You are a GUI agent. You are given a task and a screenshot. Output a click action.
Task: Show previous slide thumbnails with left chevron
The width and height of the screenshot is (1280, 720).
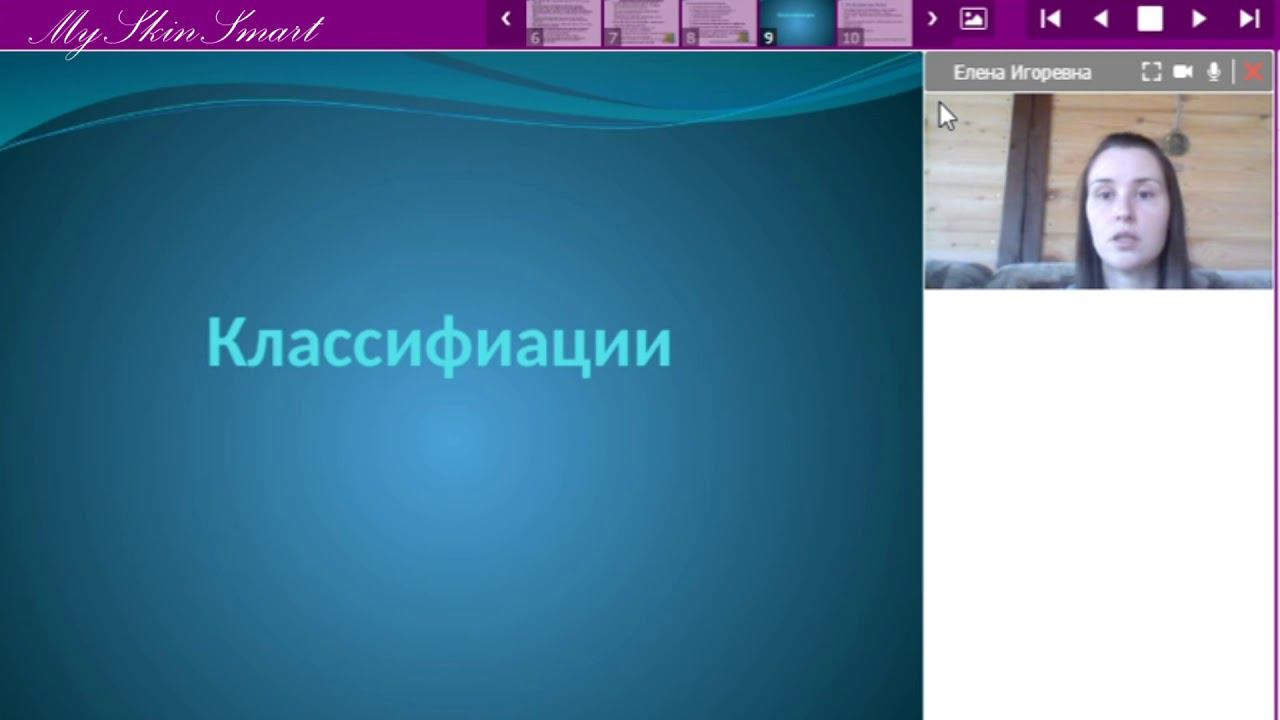[x=506, y=18]
